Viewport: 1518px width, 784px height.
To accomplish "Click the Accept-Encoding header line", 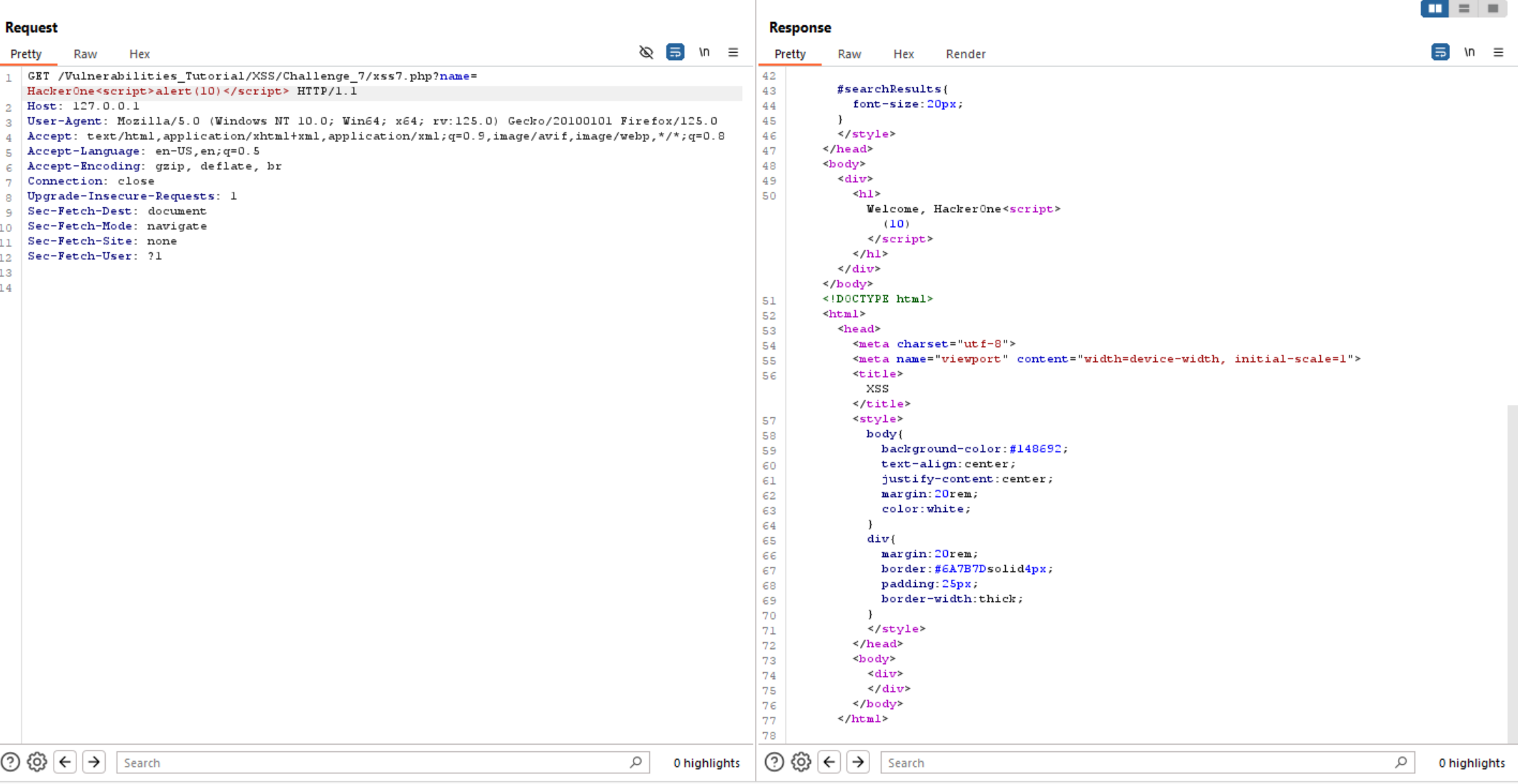I will click(x=154, y=166).
